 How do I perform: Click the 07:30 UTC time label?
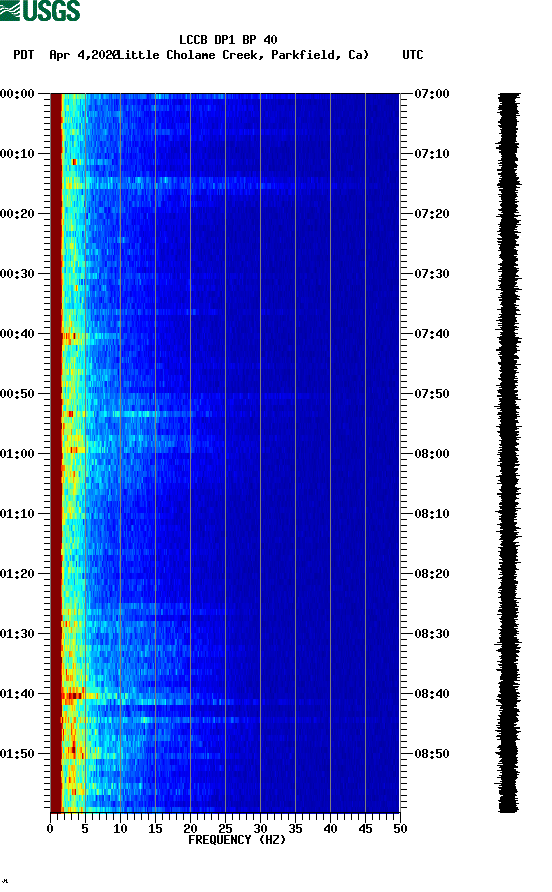tap(432, 274)
